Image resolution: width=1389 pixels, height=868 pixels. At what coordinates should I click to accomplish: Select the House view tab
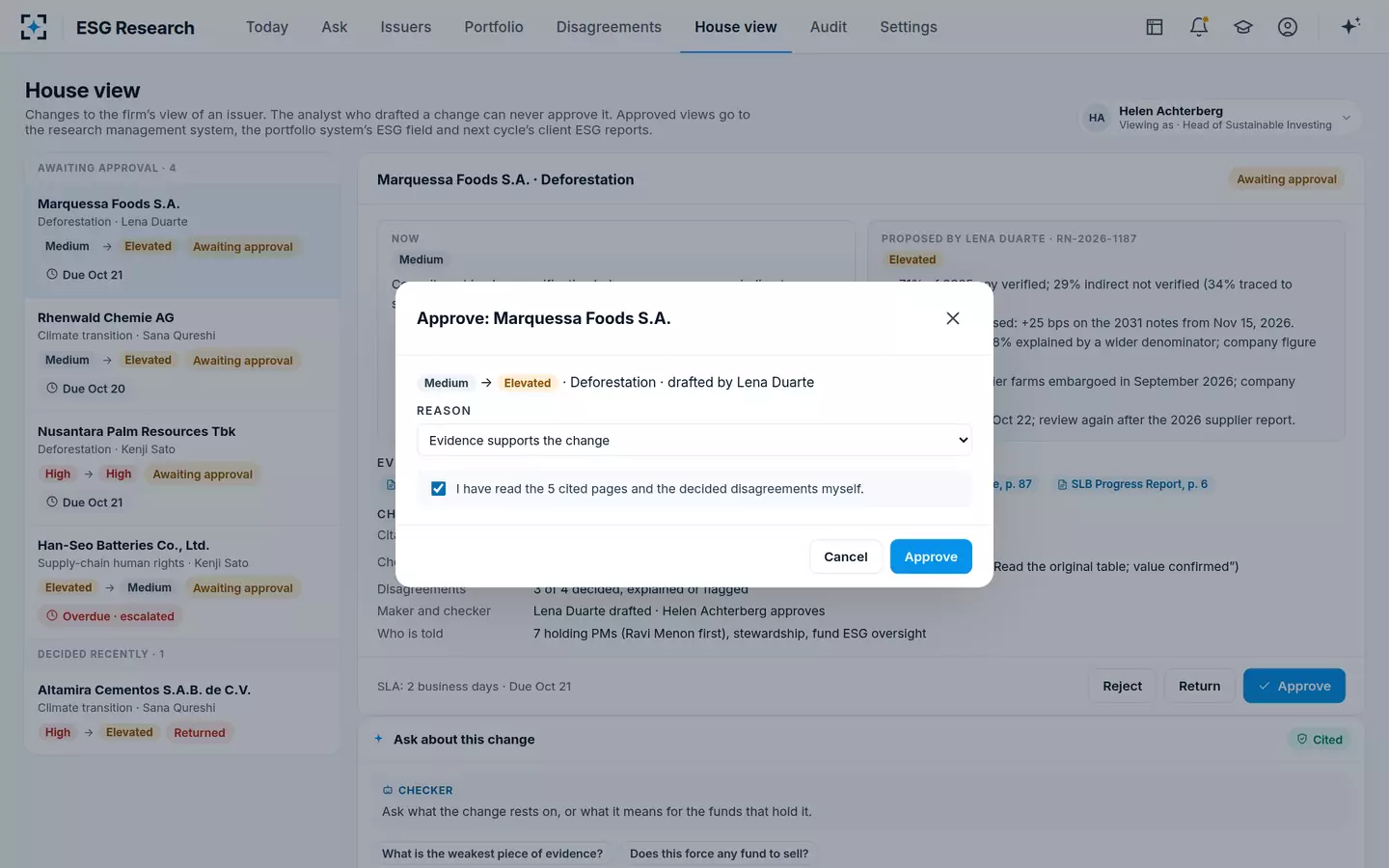click(736, 27)
